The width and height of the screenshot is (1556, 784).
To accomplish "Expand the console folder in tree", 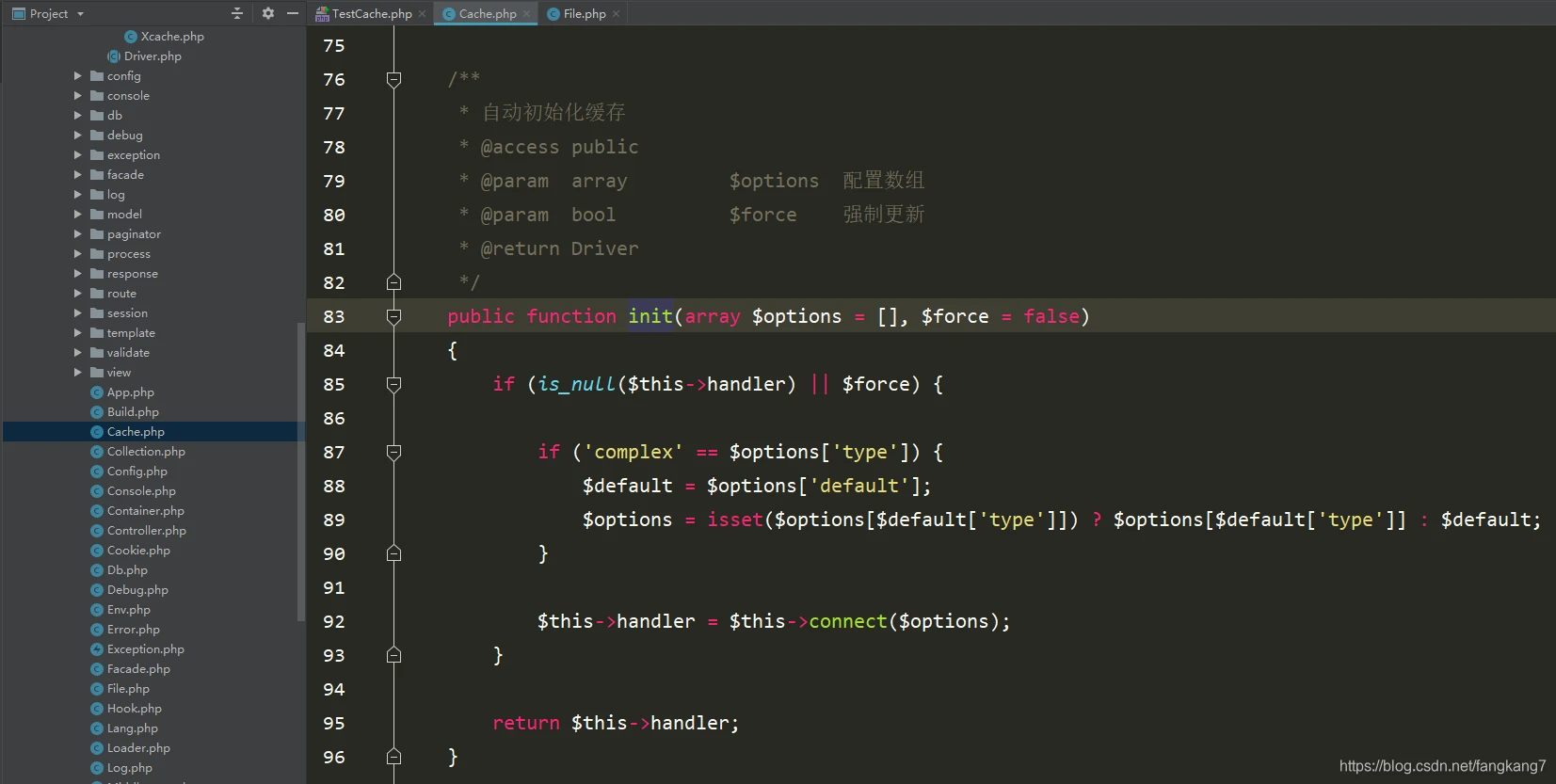I will (78, 96).
